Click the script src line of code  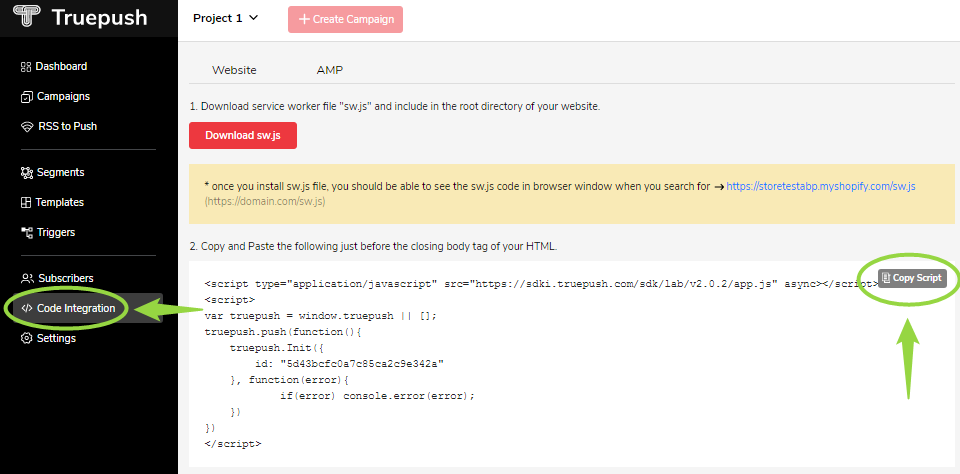pos(541,284)
